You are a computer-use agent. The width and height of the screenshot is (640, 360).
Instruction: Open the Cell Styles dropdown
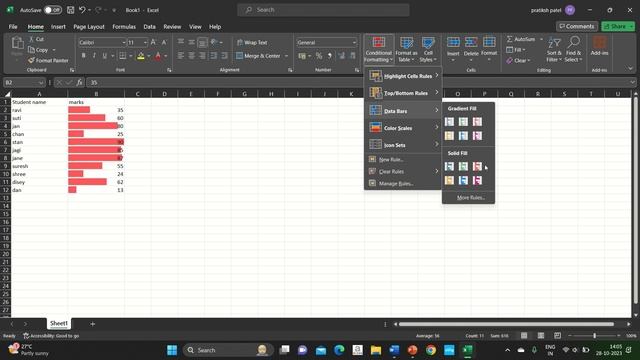tap(428, 49)
